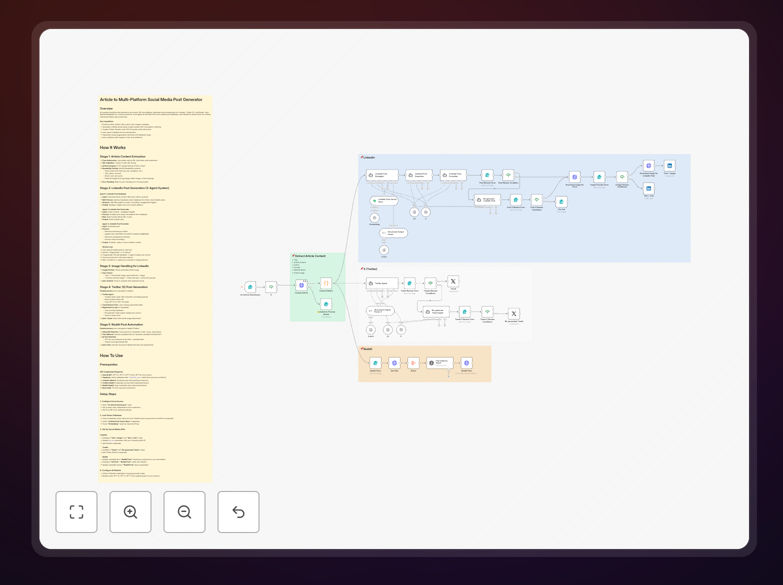Select the last purple node in the Reddit section
This screenshot has height=585, width=783.
pyautogui.click(x=466, y=363)
